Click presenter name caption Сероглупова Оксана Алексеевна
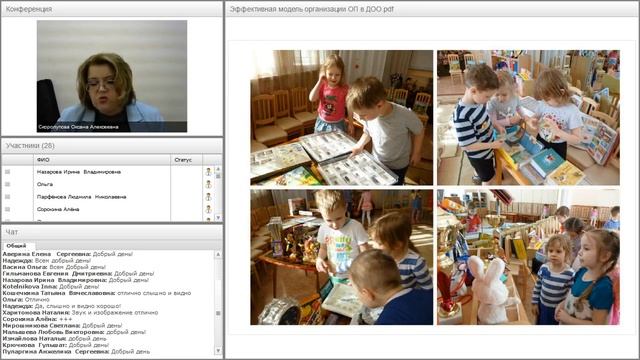Image resolution: width=640 pixels, height=360 pixels. click(x=78, y=127)
